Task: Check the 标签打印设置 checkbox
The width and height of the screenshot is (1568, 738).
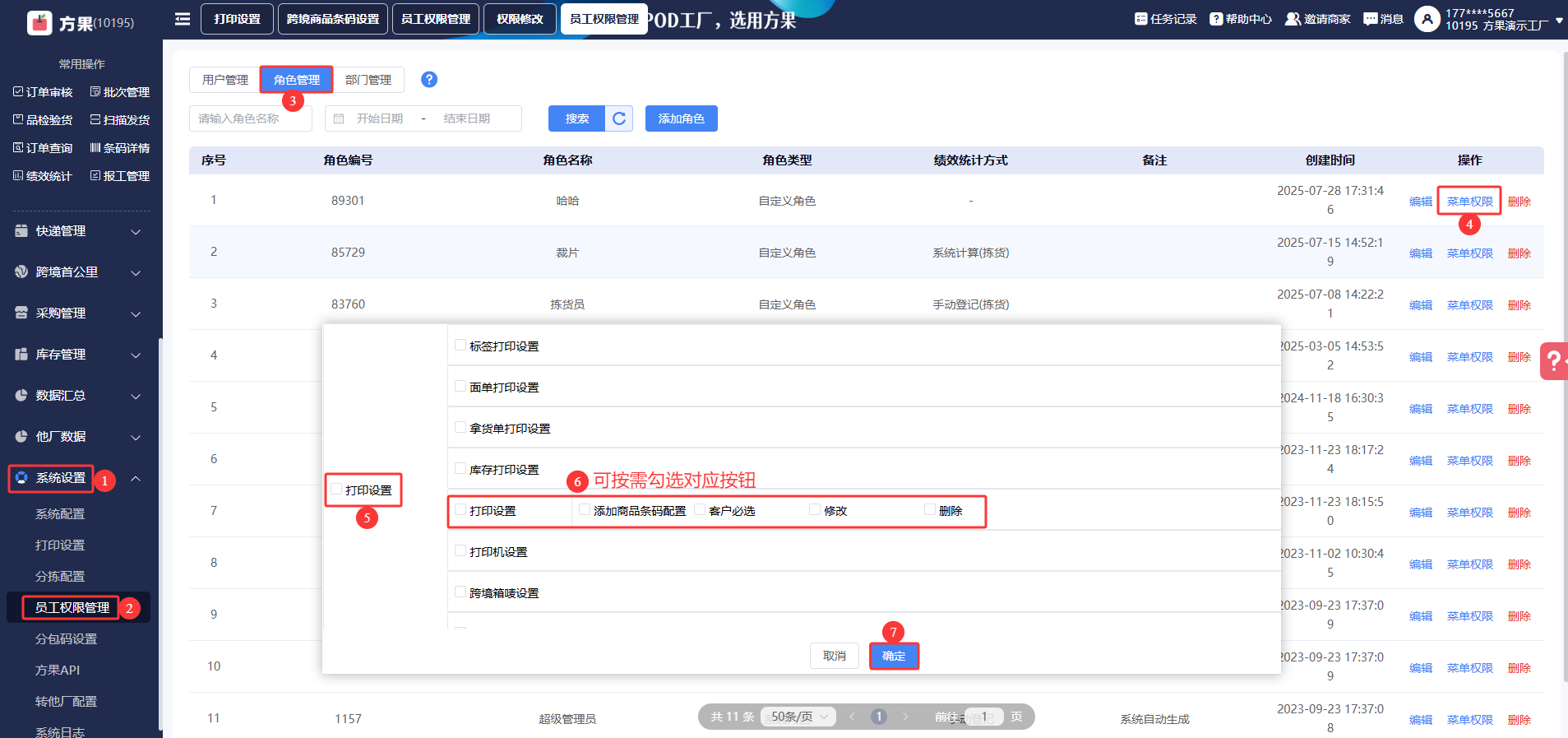Action: (x=460, y=346)
